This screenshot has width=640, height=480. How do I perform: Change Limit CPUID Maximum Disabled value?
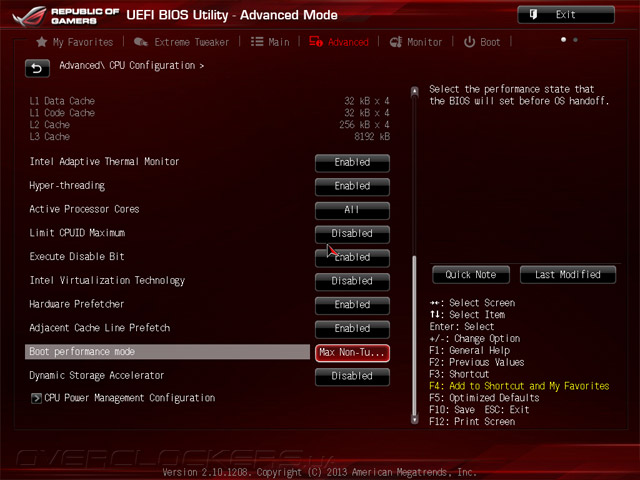352,234
